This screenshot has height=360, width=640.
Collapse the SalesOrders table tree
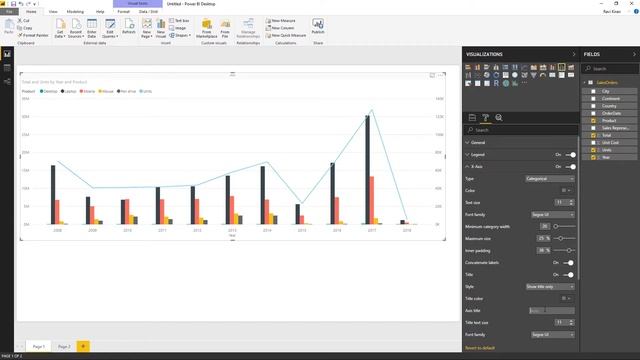585,82
